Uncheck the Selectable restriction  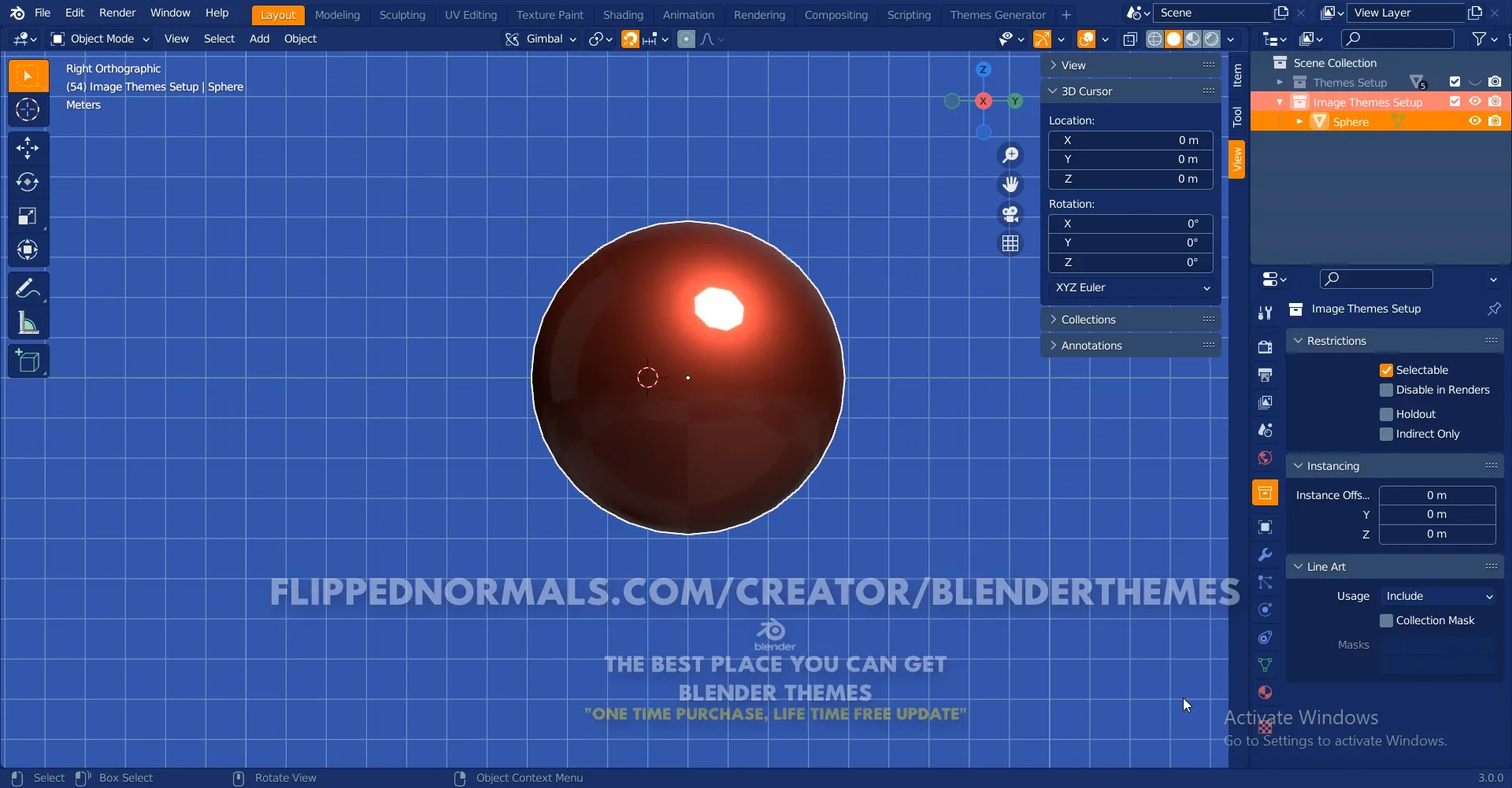(1387, 369)
